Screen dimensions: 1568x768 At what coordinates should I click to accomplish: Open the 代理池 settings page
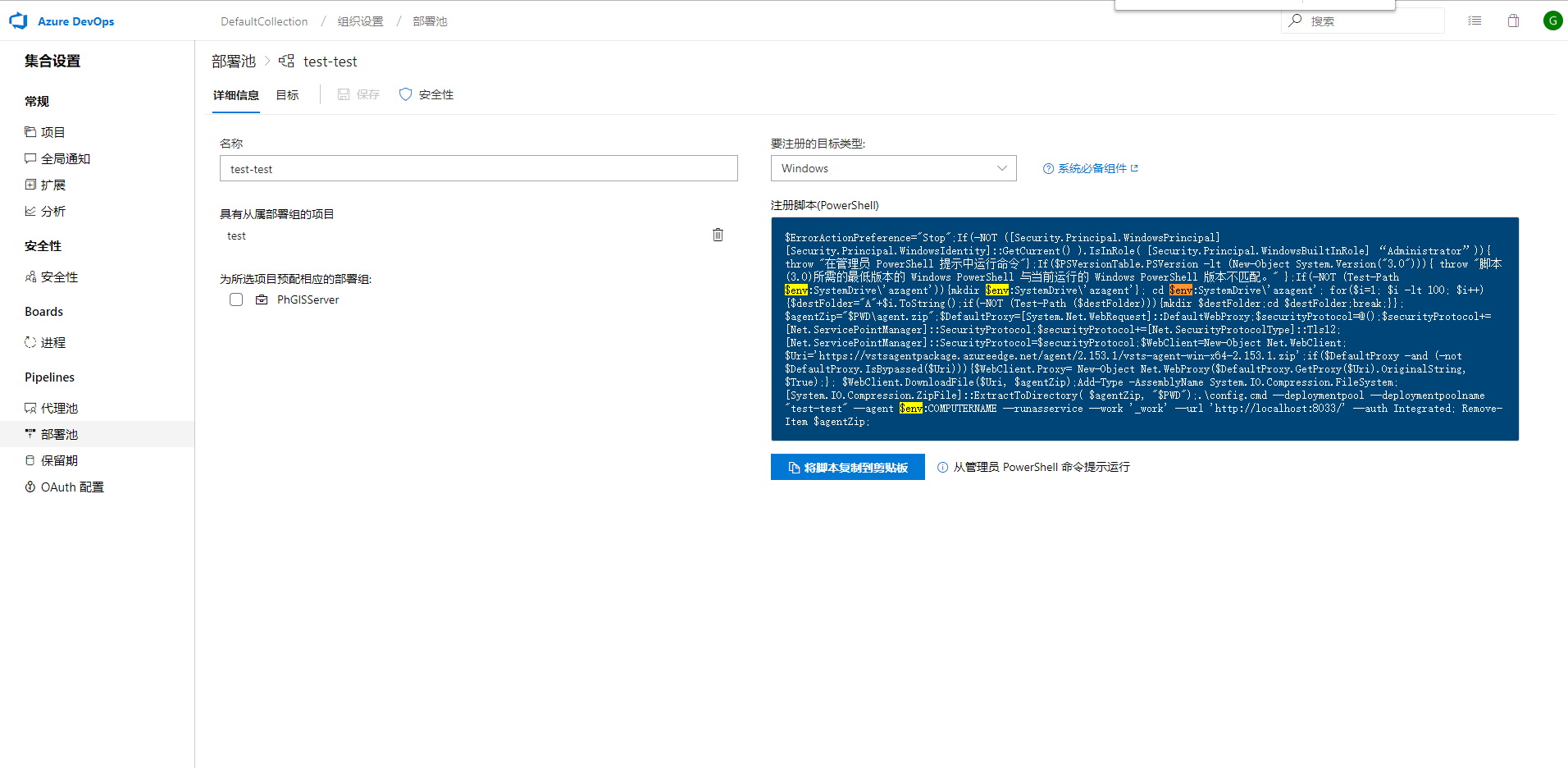pyautogui.click(x=59, y=408)
